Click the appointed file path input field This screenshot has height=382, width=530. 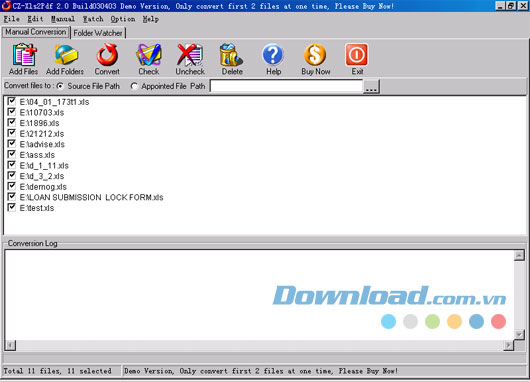tap(286, 86)
